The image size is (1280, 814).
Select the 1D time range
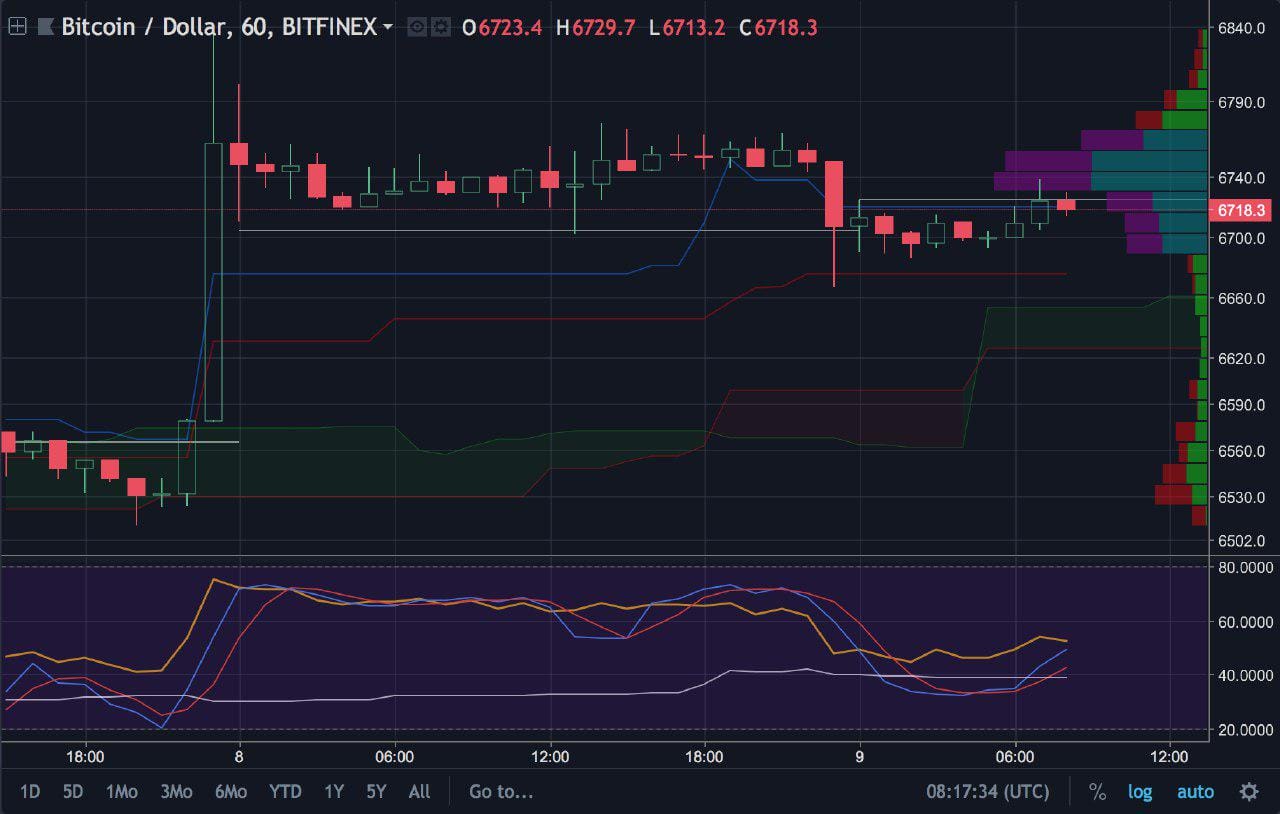point(30,792)
